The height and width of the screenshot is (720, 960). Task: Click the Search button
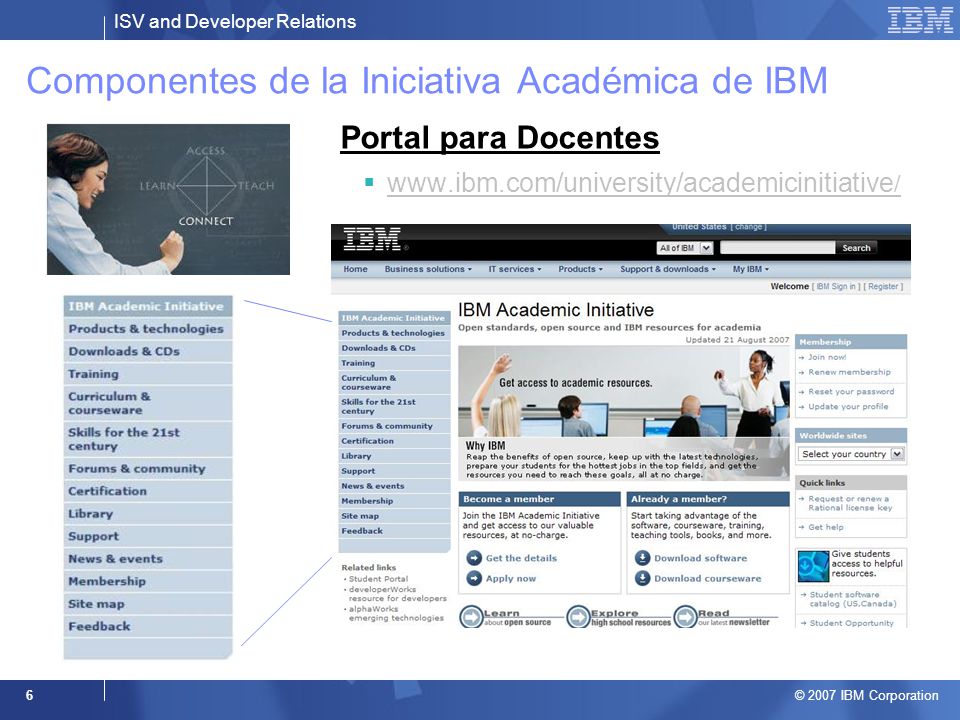pos(856,248)
